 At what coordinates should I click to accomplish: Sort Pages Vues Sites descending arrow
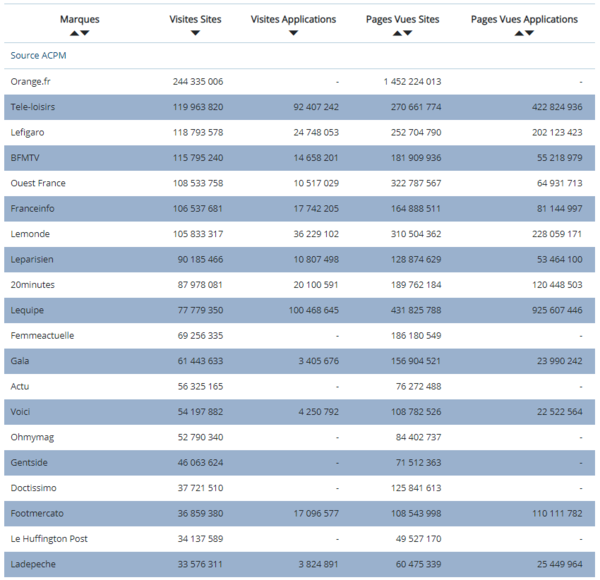click(x=408, y=33)
